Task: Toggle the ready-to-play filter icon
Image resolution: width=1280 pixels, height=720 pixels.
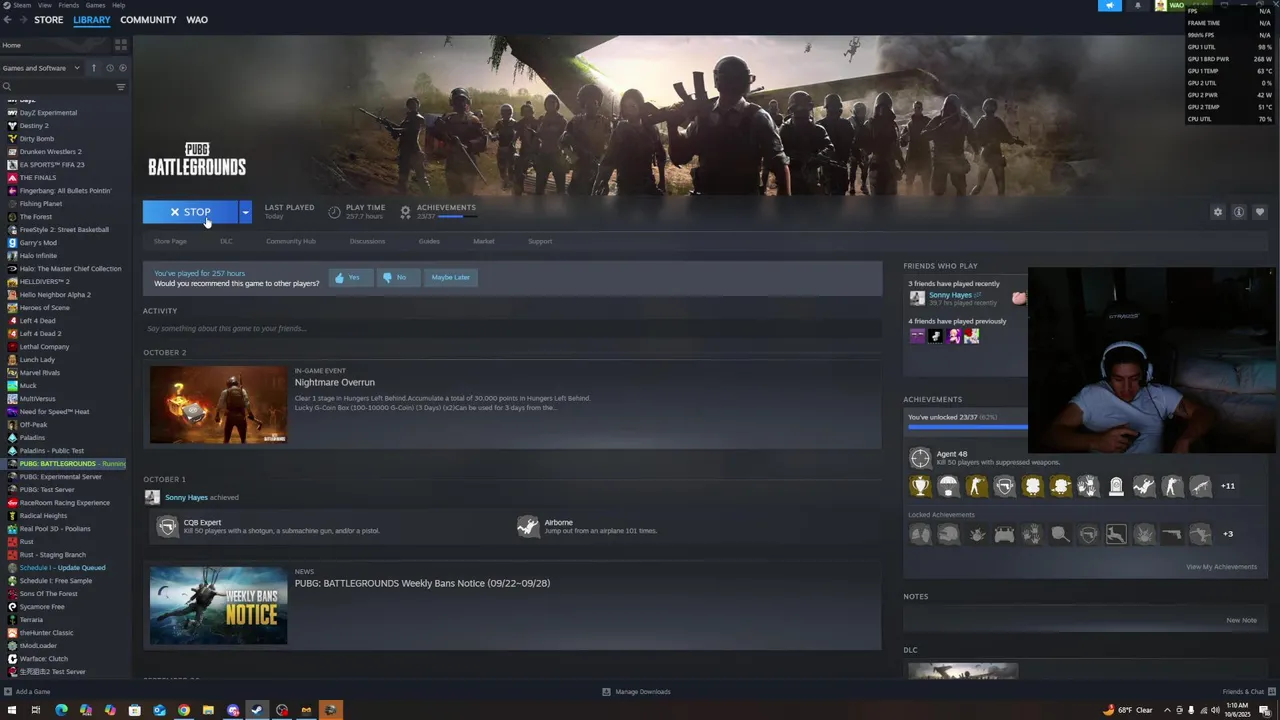Action: tap(123, 68)
